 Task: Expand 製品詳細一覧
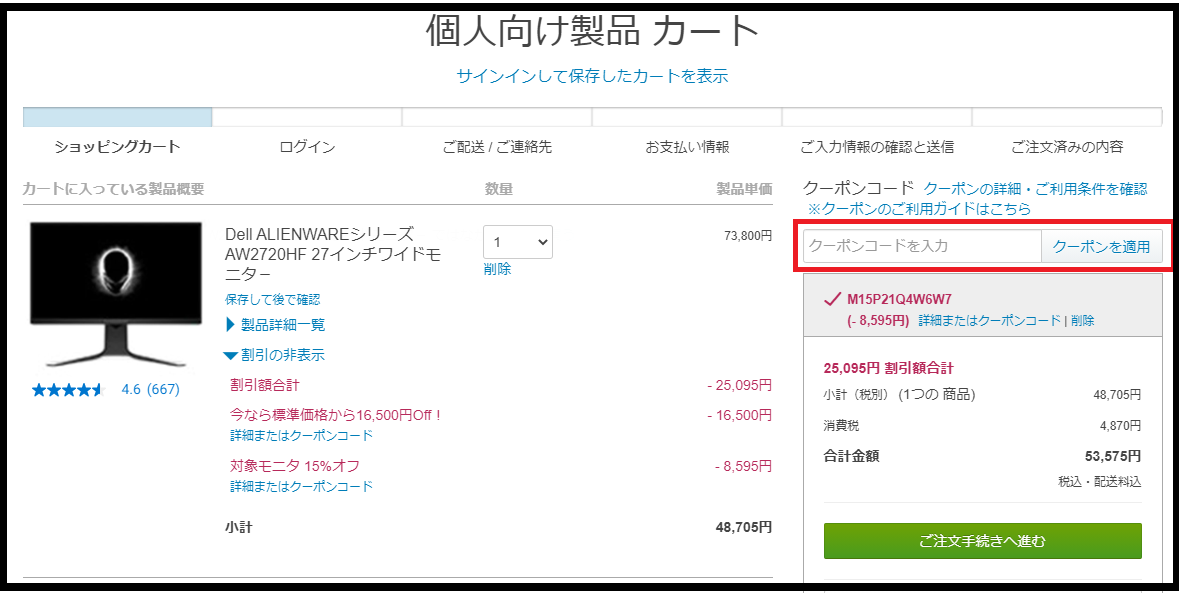(x=275, y=325)
